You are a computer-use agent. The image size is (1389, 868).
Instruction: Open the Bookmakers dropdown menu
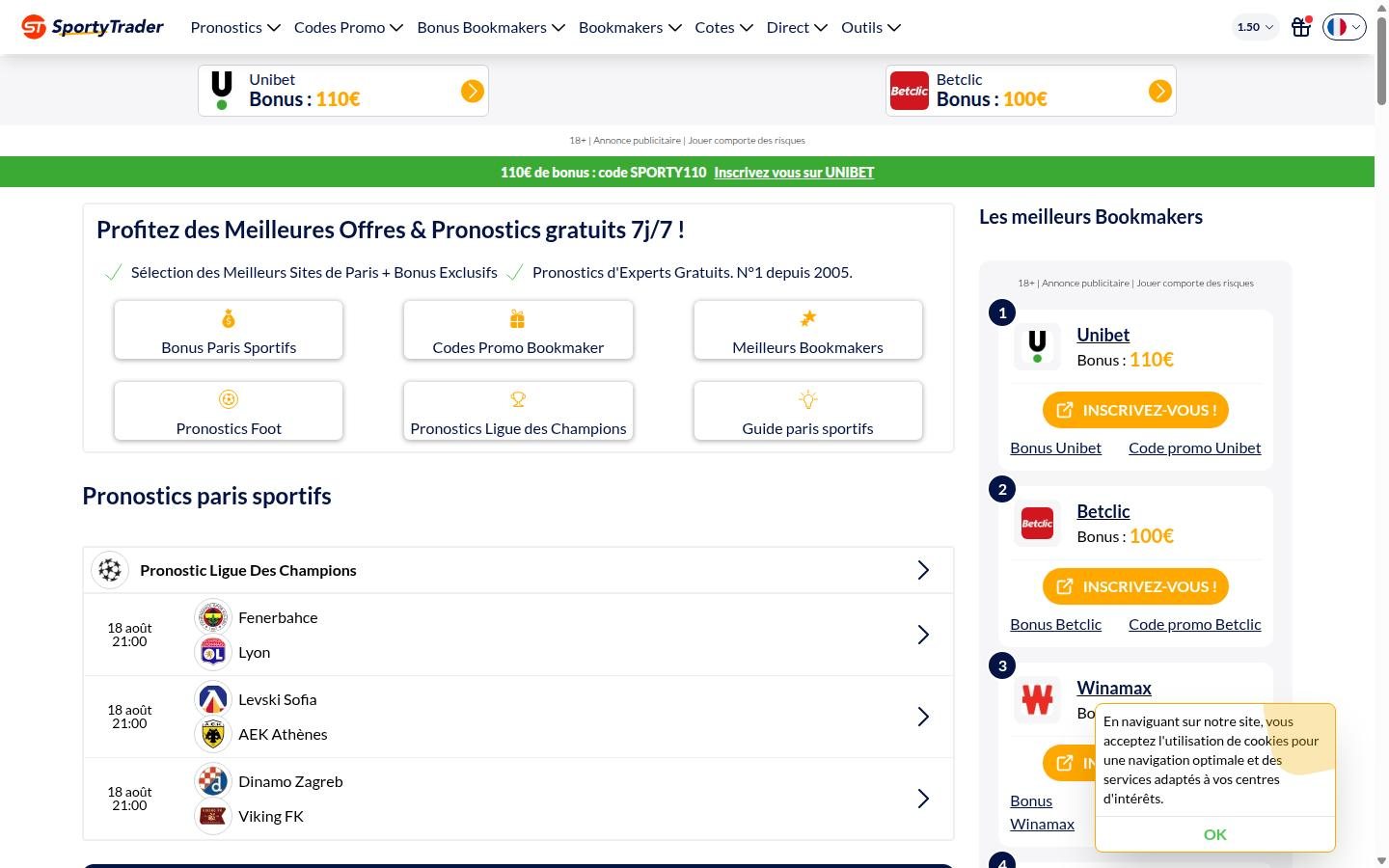(630, 27)
